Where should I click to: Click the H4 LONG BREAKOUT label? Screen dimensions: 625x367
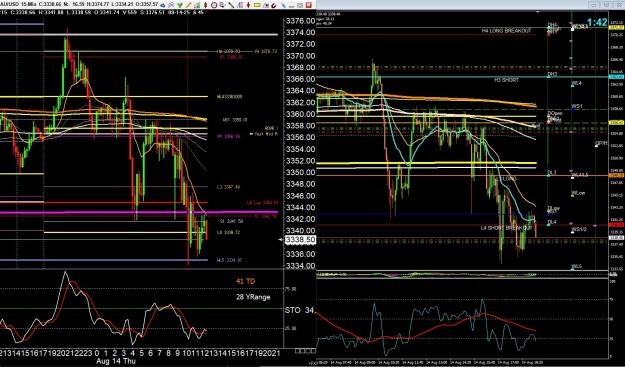506,31
